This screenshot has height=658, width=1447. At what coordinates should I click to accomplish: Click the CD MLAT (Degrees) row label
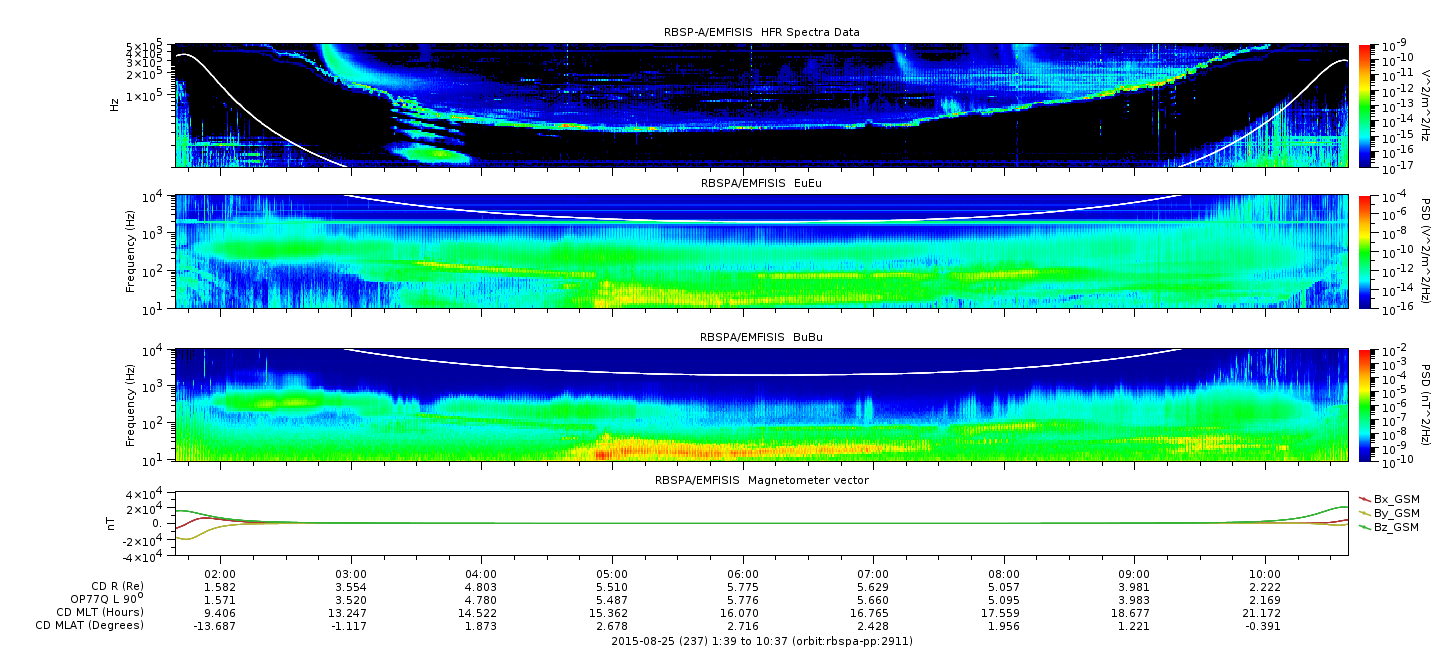click(92, 625)
